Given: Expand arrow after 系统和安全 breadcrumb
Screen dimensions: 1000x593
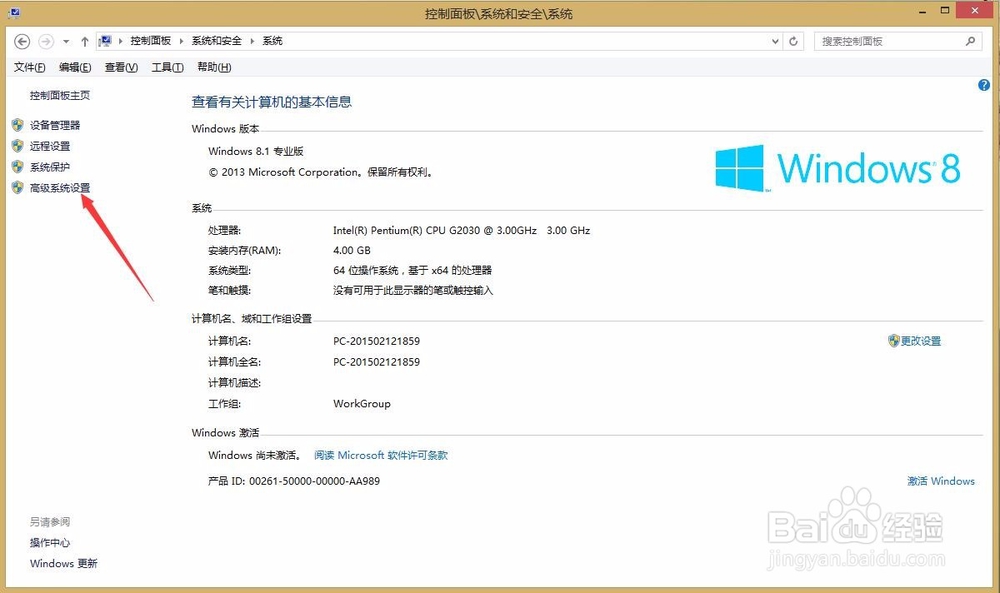Looking at the screenshot, I should (x=252, y=41).
